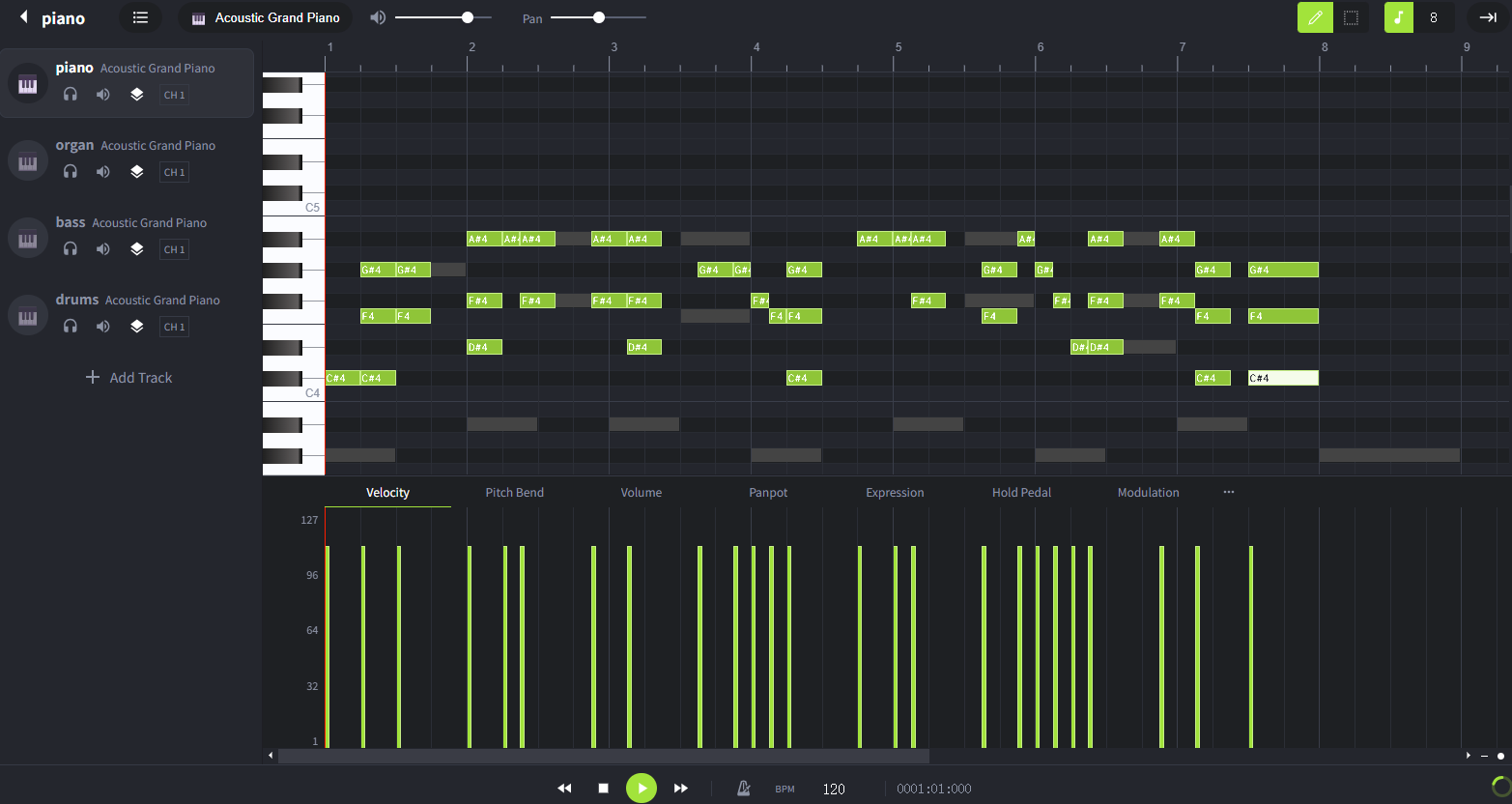Viewport: 1512px width, 804px height.
Task: Click the 0001:01:000 playback position display
Action: pyautogui.click(x=933, y=790)
